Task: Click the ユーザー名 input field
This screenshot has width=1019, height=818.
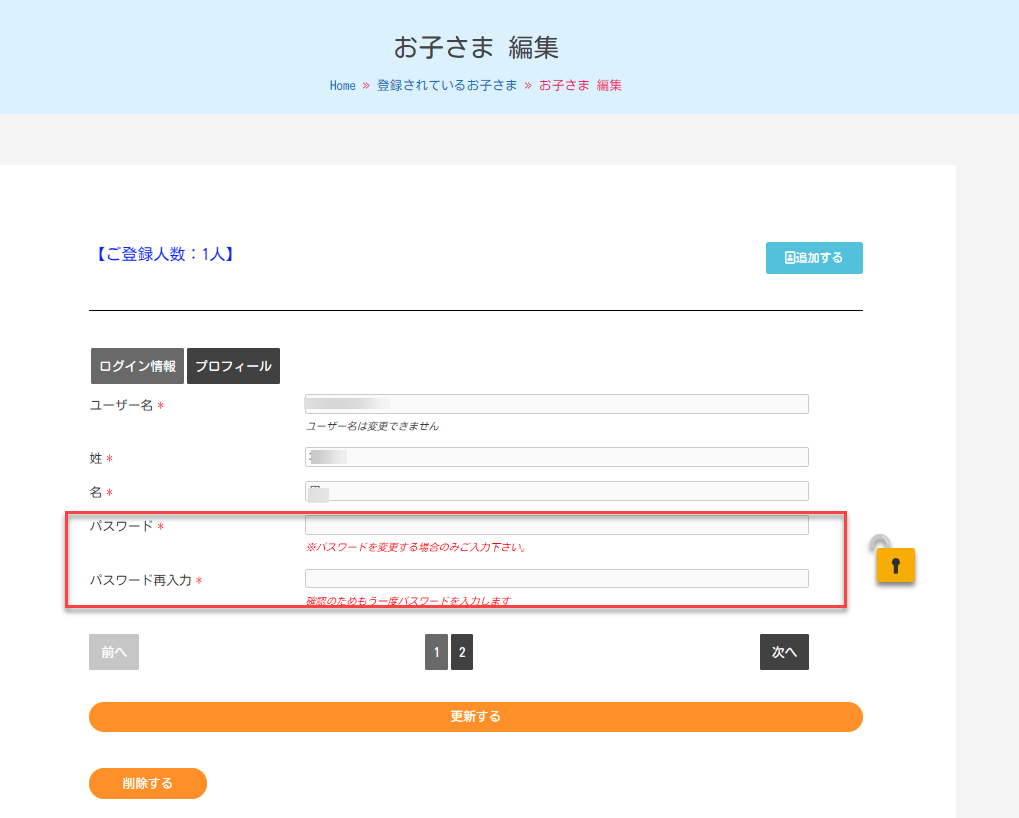Action: (x=556, y=404)
